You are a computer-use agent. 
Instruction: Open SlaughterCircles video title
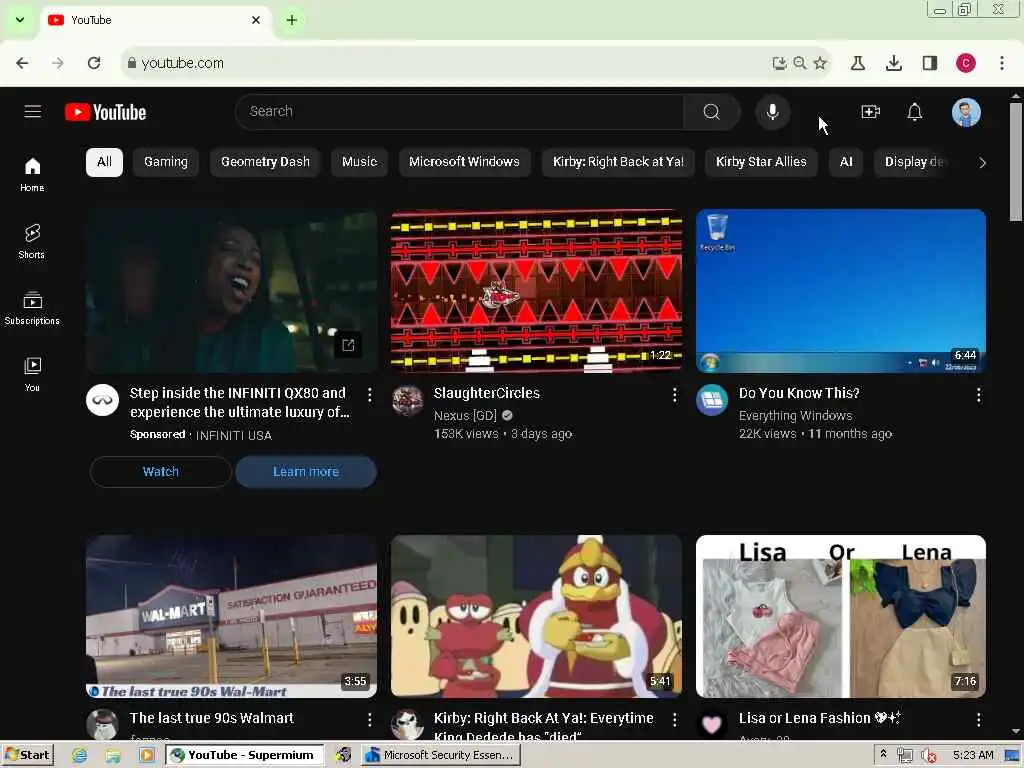[x=487, y=393]
